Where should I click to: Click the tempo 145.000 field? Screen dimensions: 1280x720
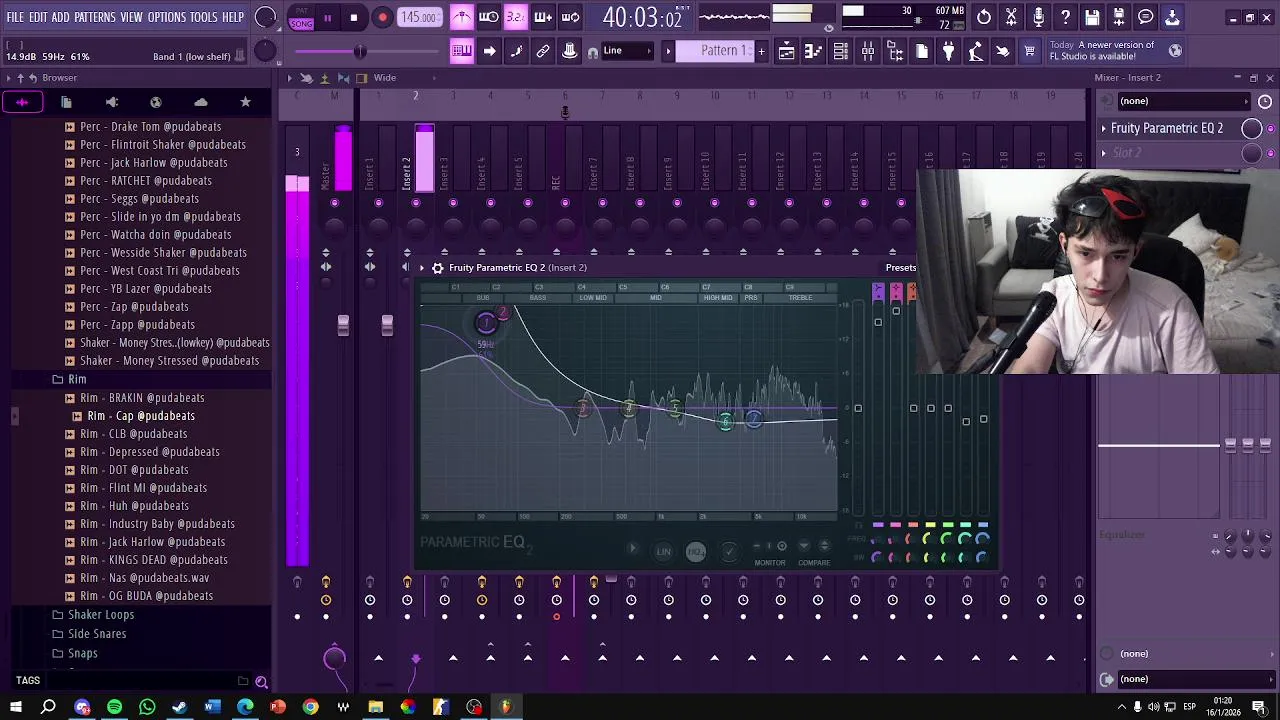(419, 18)
